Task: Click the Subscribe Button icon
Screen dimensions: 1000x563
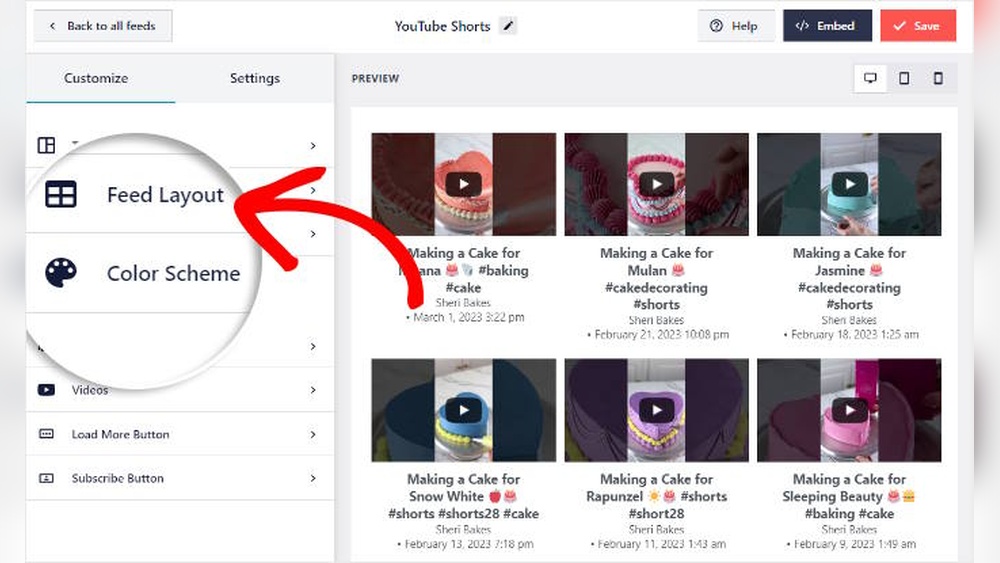Action: (x=46, y=478)
